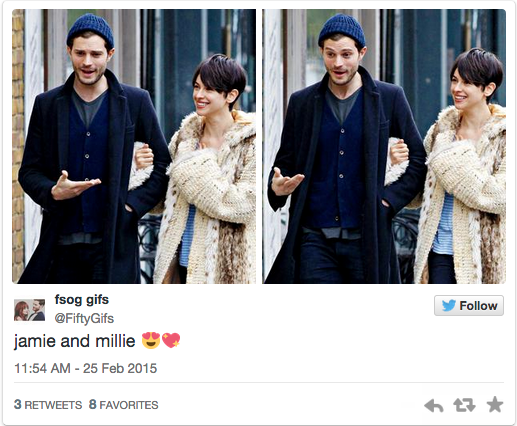Follow the @FiftyGifs account
Image resolution: width=517 pixels, height=426 pixels.
pos(469,305)
